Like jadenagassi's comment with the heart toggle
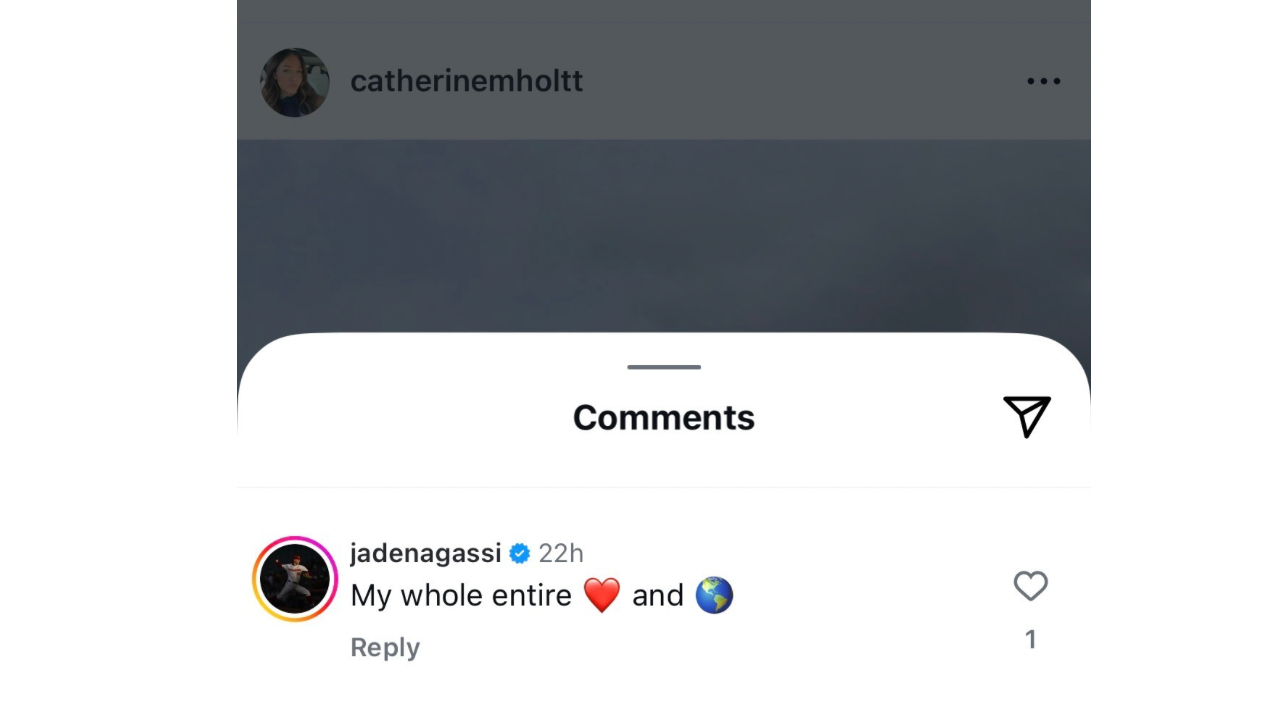1280x720 pixels. pyautogui.click(x=1030, y=587)
